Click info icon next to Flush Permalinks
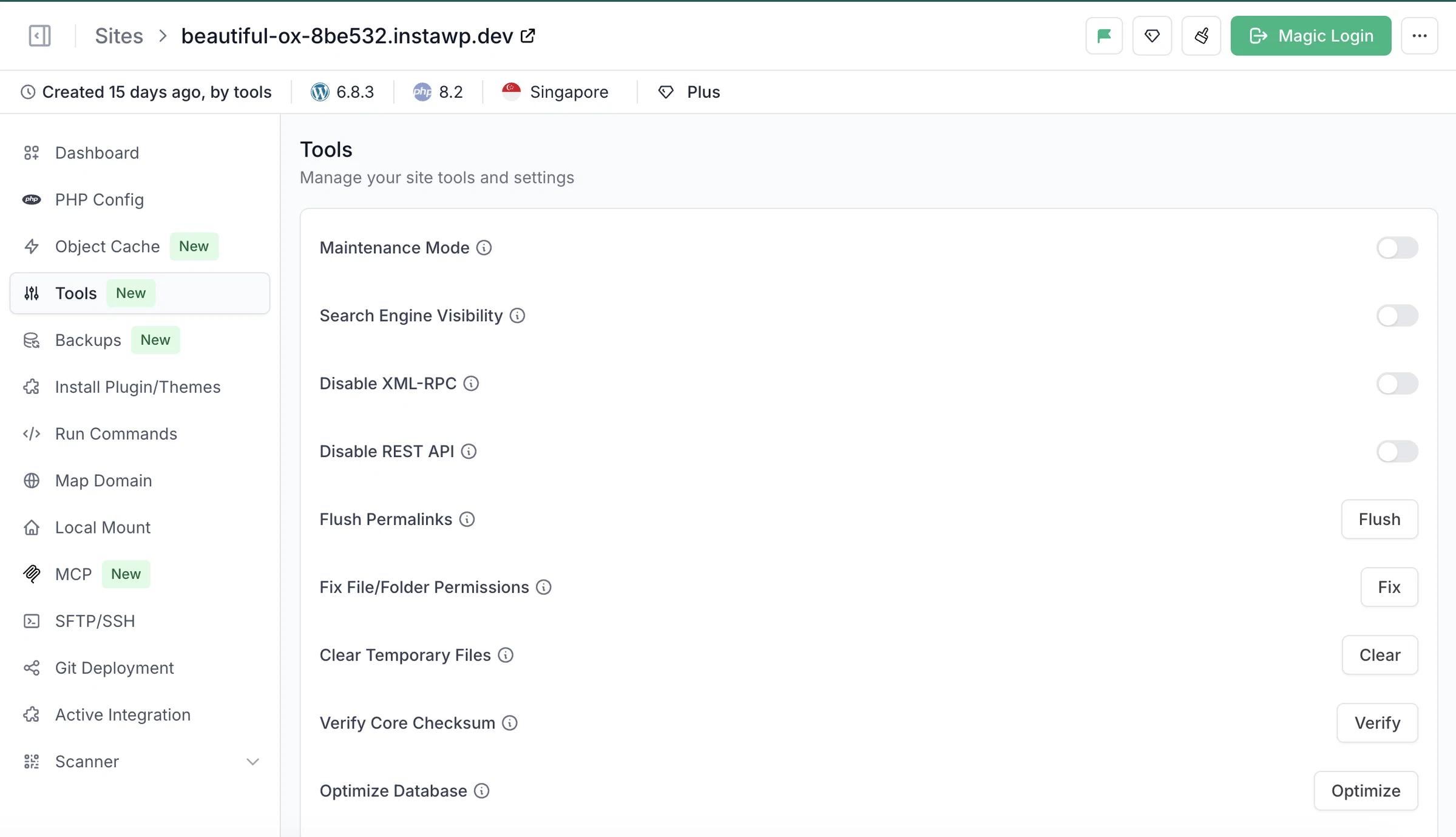This screenshot has width=1456, height=837. coord(467,520)
